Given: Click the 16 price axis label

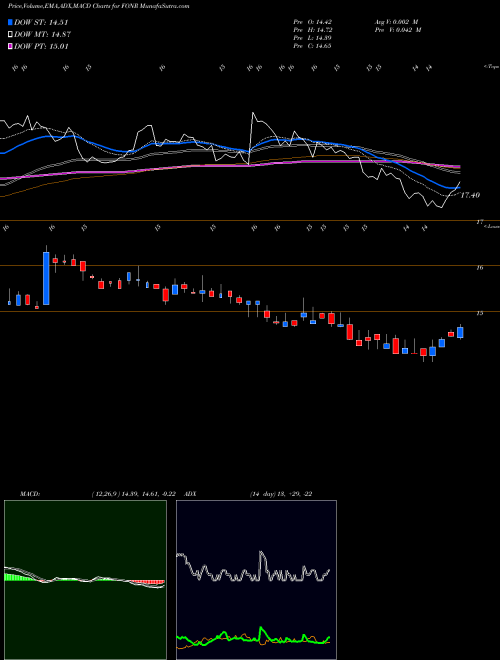Looking at the screenshot, I should [x=479, y=267].
